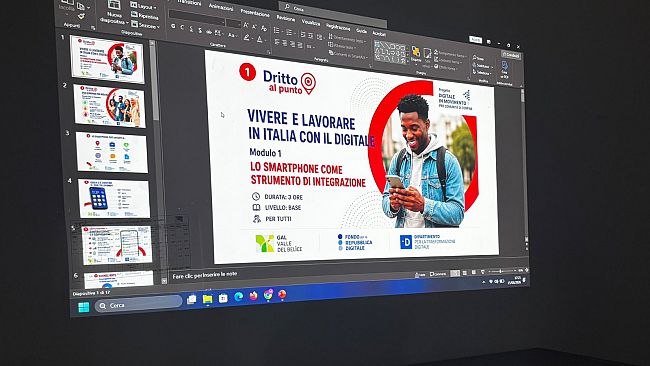Click the numbered list icon
650x366 pixels.
point(290,32)
